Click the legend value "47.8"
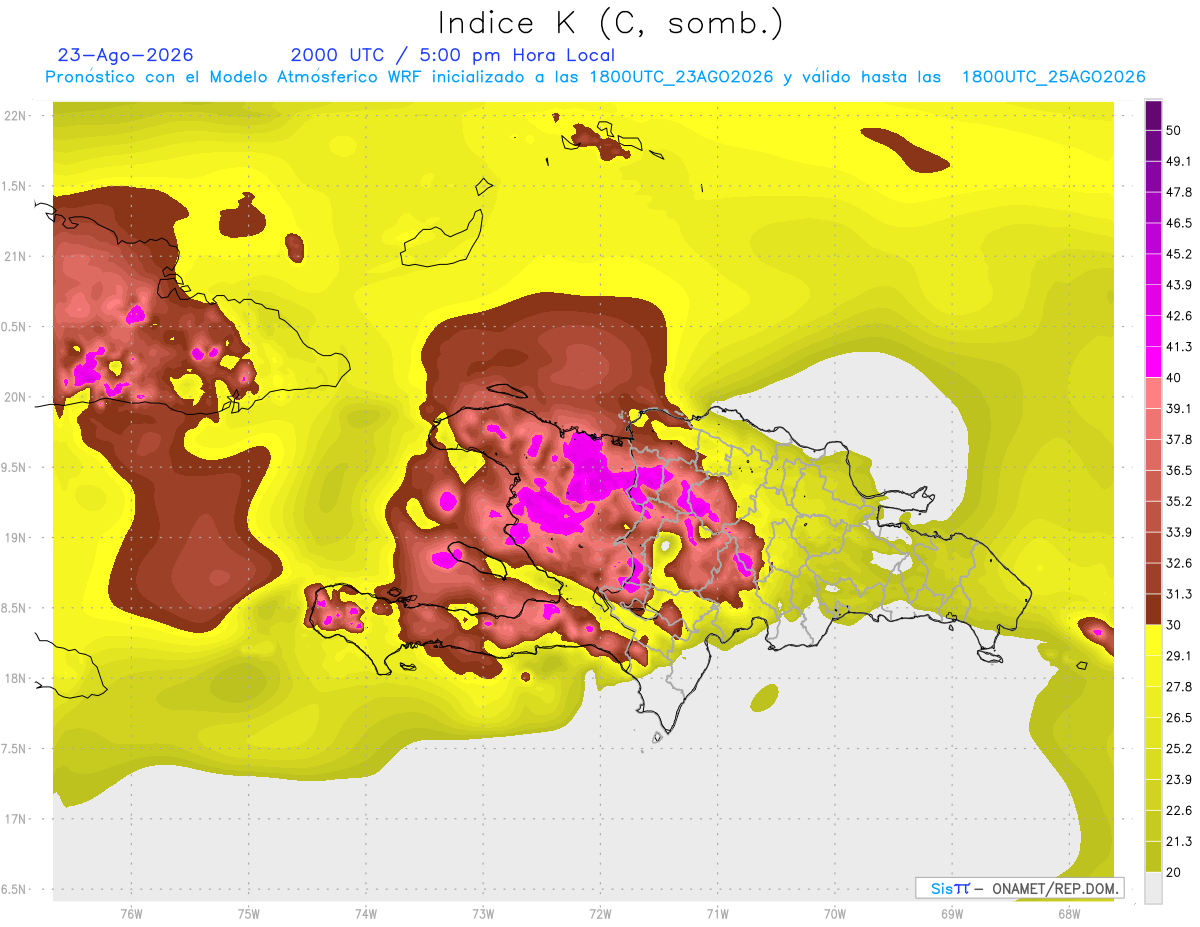1200x927 pixels. (1179, 193)
